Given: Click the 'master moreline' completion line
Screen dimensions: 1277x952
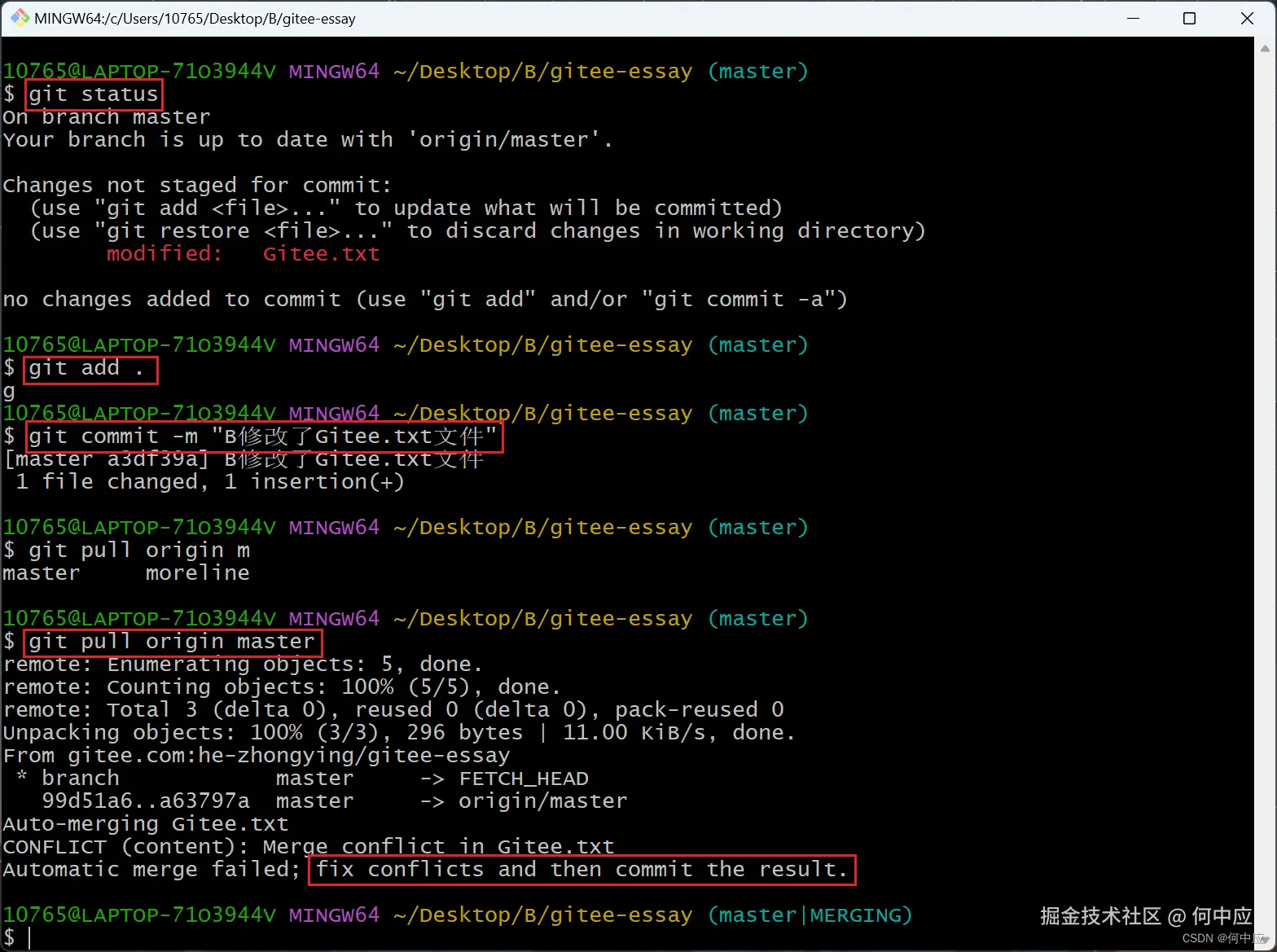Looking at the screenshot, I should pyautogui.click(x=126, y=573).
